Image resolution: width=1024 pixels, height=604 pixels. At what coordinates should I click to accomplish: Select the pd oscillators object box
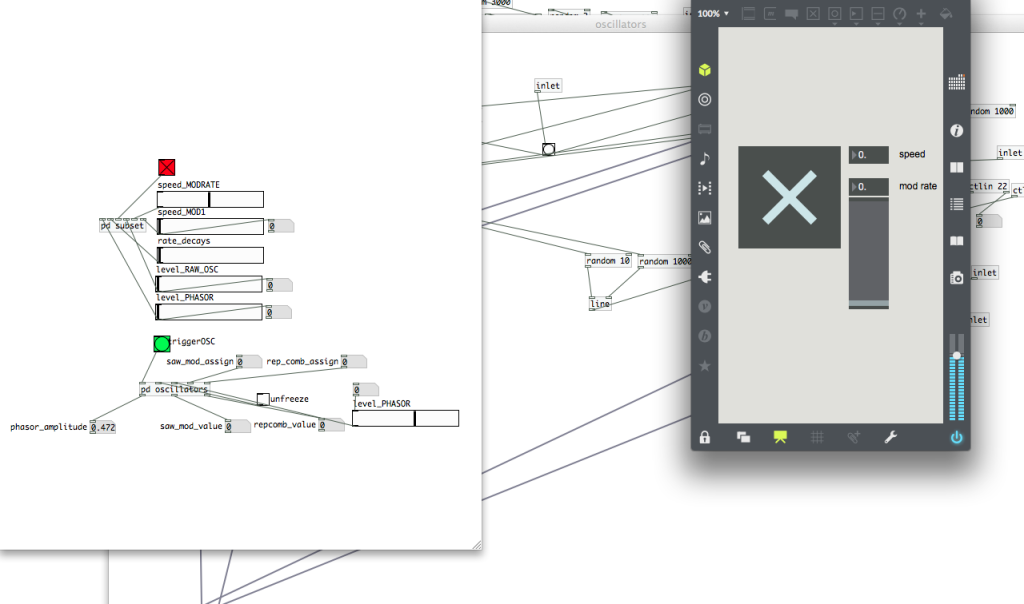point(174,390)
